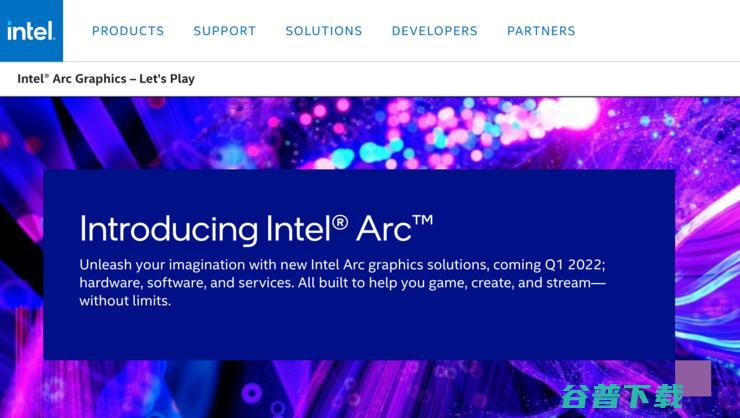
Task: Open the PRODUCTS menu
Action: point(128,31)
